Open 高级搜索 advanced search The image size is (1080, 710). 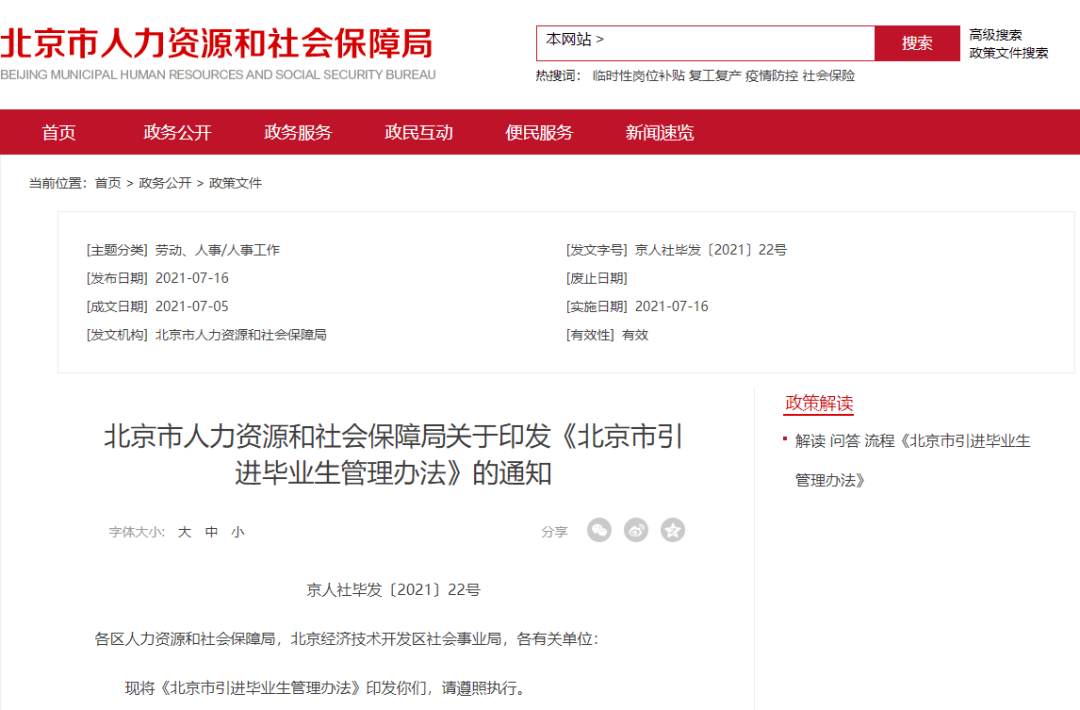[x=995, y=33]
